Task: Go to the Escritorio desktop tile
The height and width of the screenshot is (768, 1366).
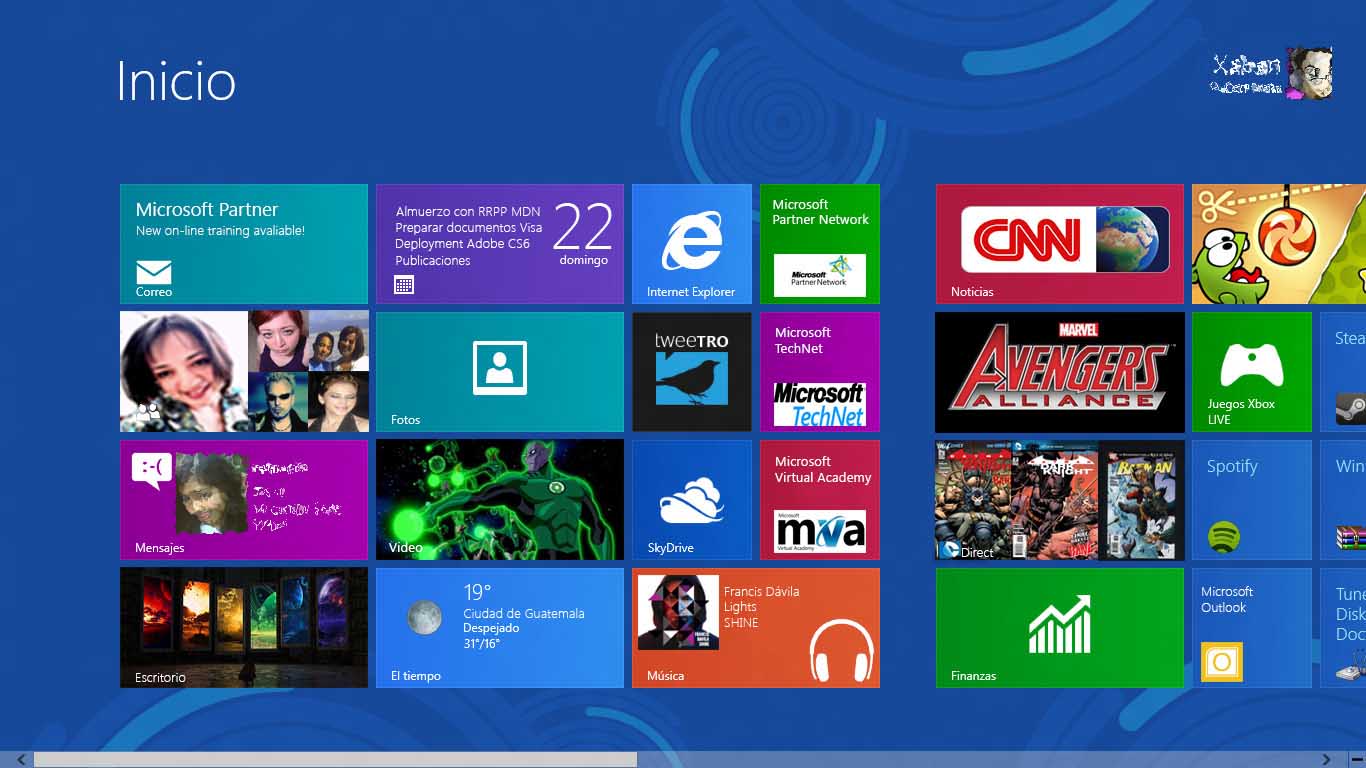Action: (x=244, y=628)
